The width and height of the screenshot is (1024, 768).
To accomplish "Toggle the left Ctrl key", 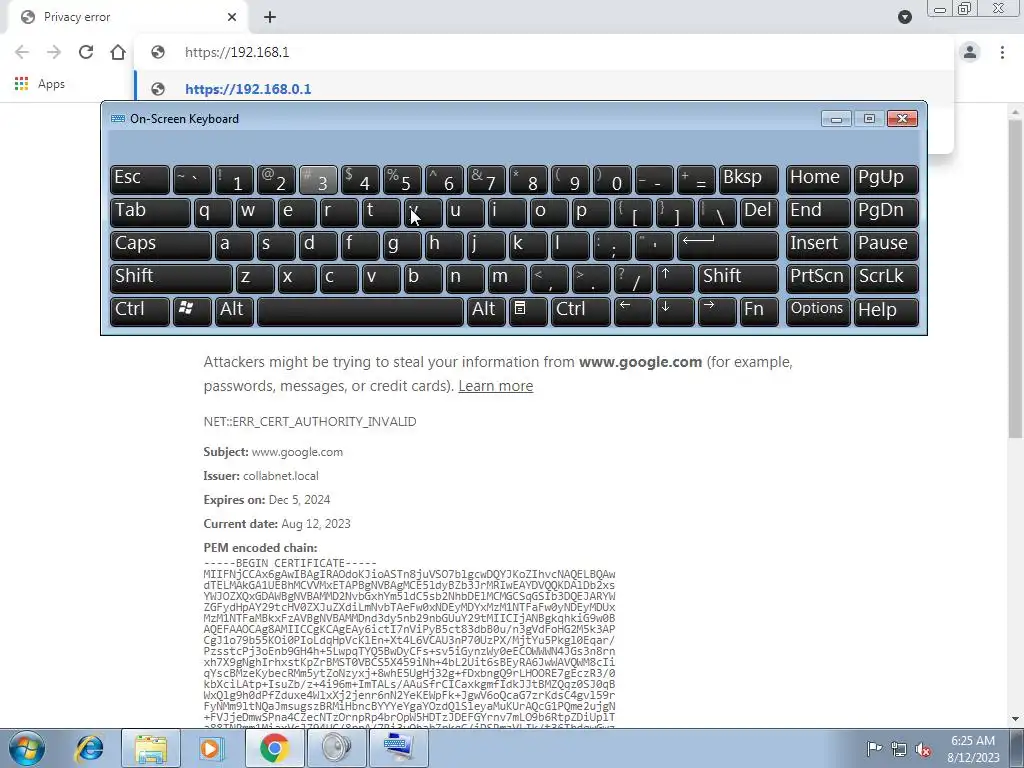I will point(140,311).
